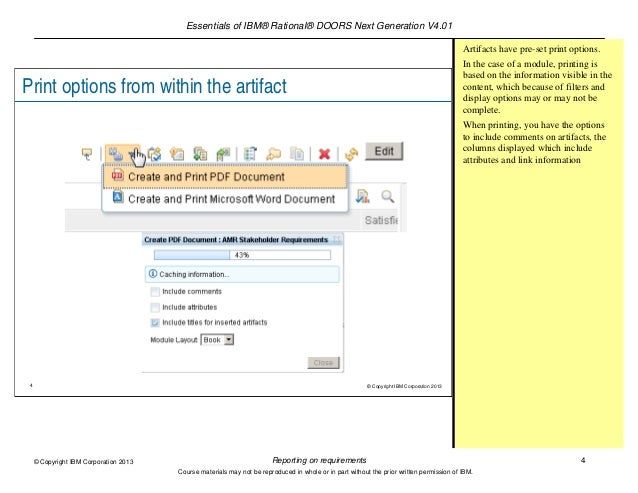Click the copy pages with green plus icon
The width and height of the screenshot is (638, 493).
tap(200, 154)
